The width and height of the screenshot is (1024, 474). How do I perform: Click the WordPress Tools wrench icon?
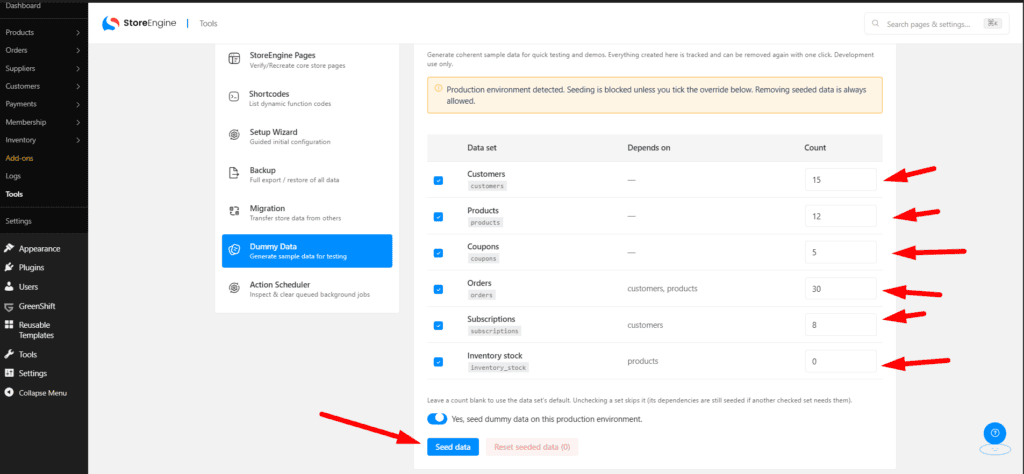[x=8, y=355]
